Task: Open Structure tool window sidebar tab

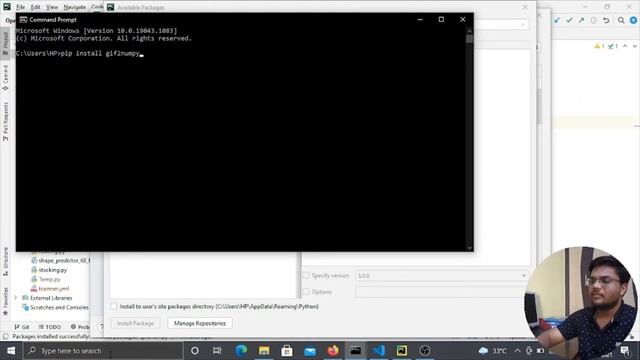Action: tap(5, 261)
